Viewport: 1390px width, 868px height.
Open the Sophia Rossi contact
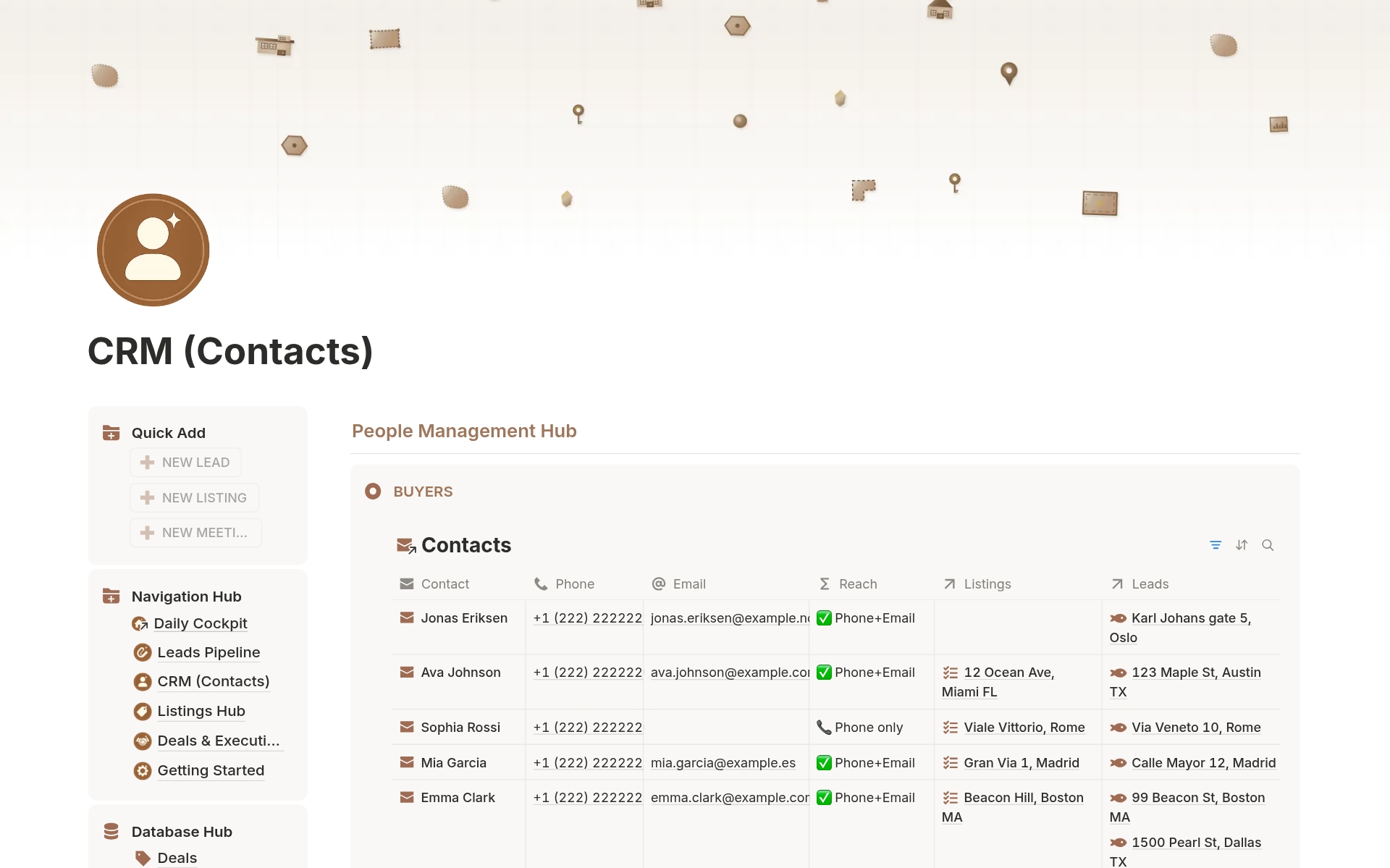[x=460, y=728]
